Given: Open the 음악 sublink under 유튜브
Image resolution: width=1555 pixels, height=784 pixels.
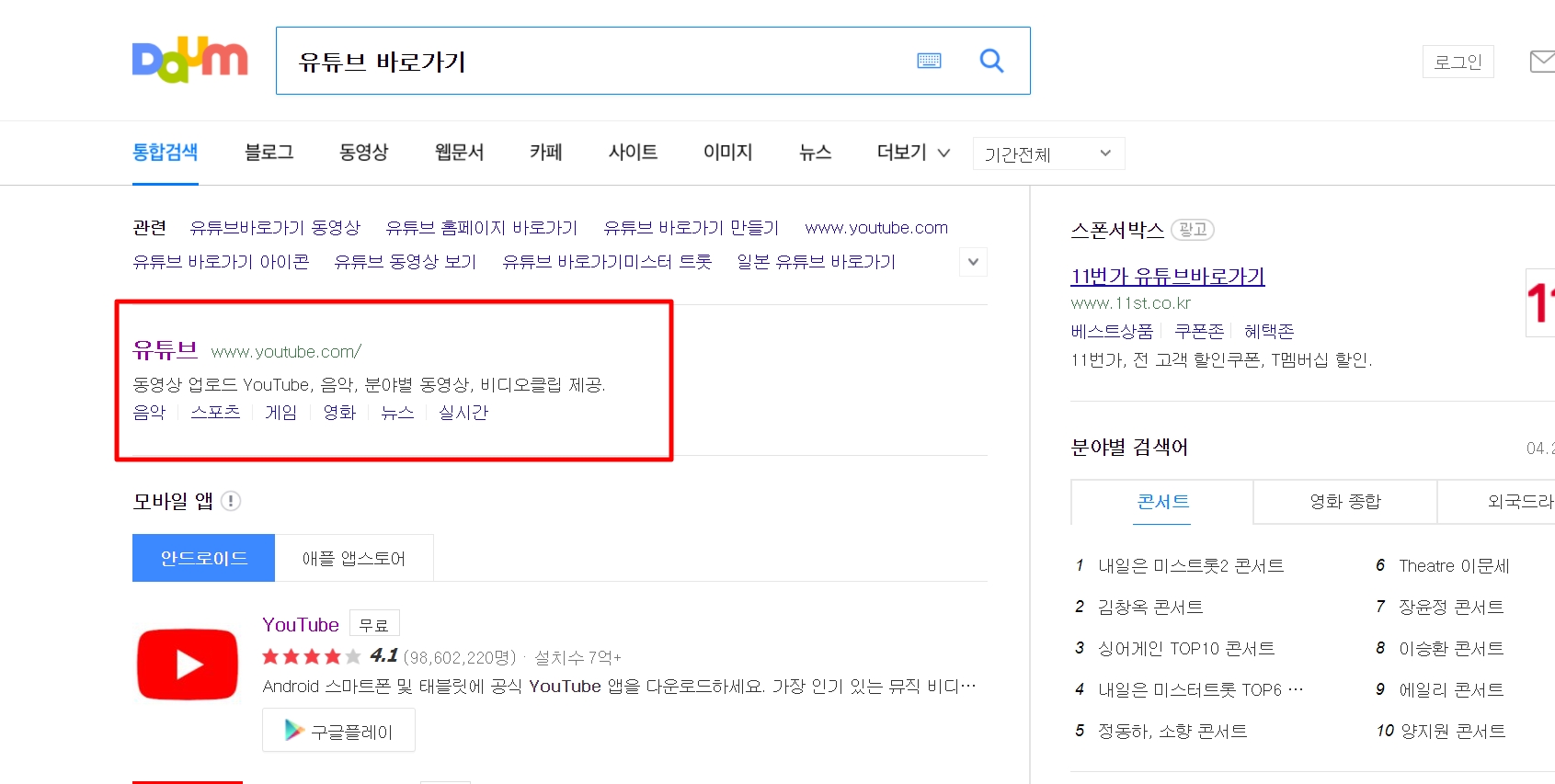Looking at the screenshot, I should point(149,413).
